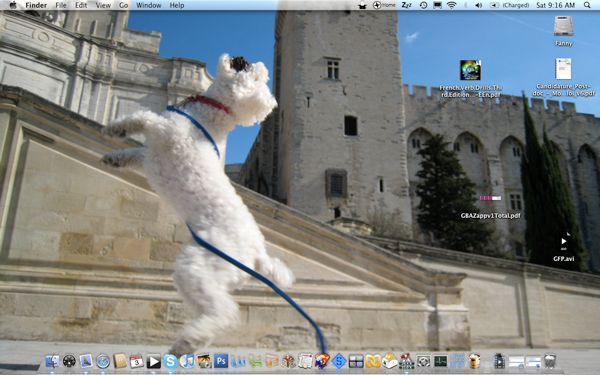Open the blue grid icon in Dock
The image size is (600, 375).
[x=457, y=361]
